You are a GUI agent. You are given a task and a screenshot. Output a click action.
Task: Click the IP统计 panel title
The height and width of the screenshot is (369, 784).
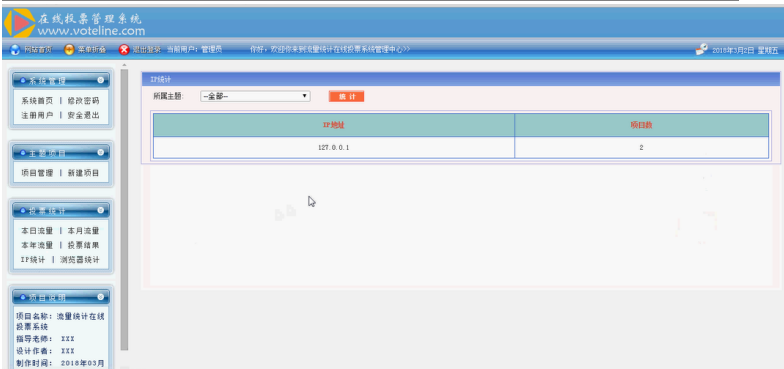[x=161, y=80]
